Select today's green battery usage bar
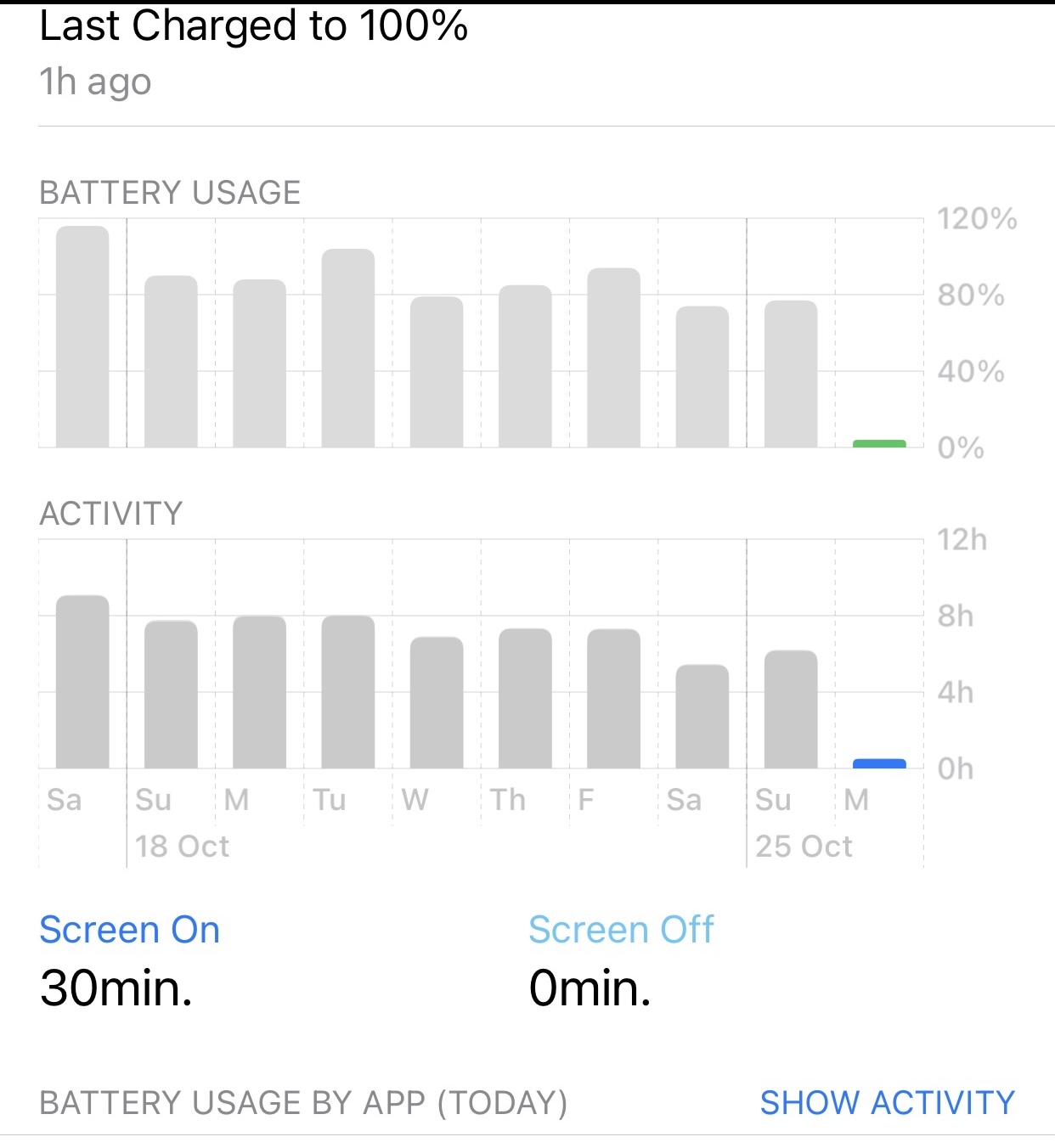1055x1148 pixels. click(x=879, y=443)
